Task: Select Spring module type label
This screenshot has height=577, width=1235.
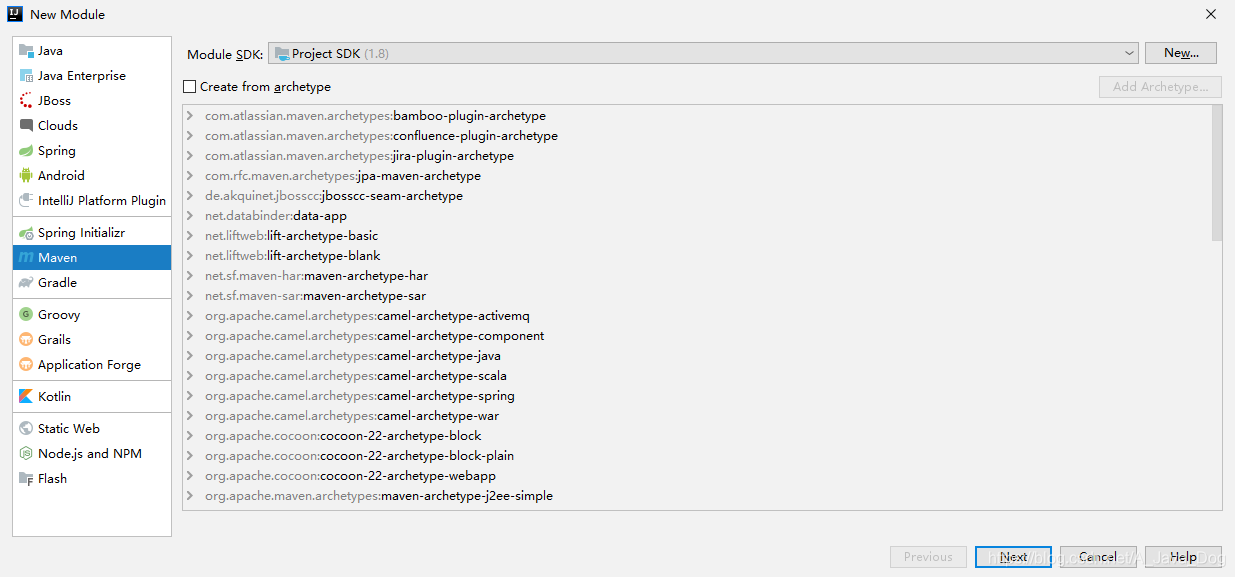Action: [x=57, y=151]
